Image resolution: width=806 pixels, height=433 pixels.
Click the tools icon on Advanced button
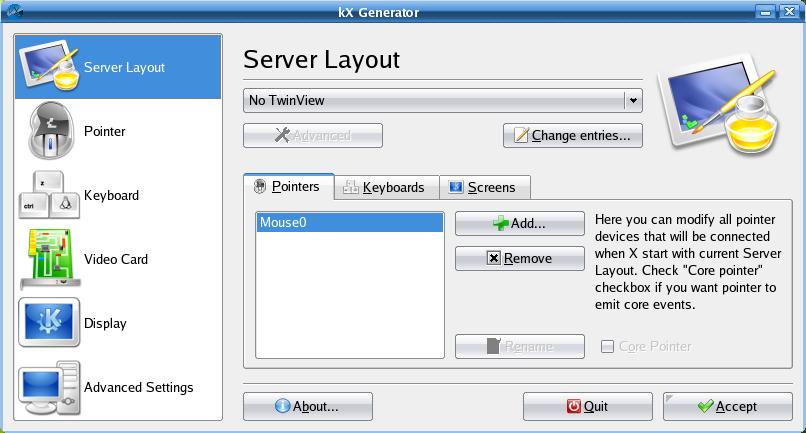point(282,135)
